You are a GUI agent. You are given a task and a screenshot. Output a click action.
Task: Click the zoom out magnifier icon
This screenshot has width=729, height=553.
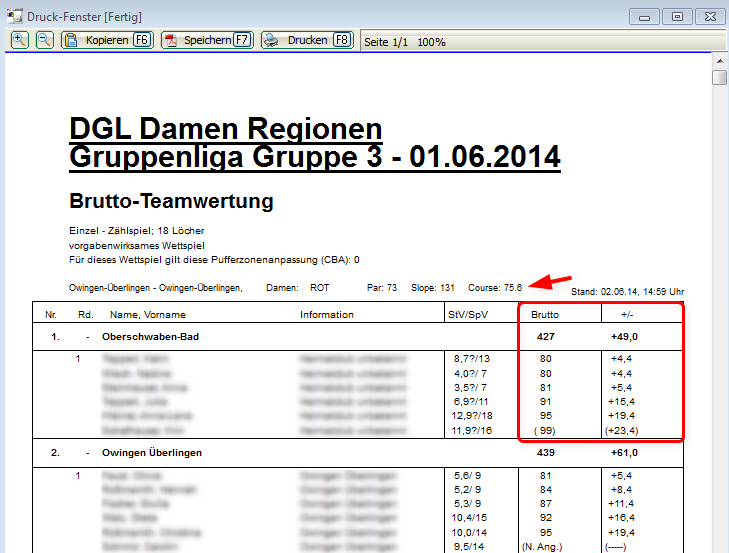[x=44, y=40]
